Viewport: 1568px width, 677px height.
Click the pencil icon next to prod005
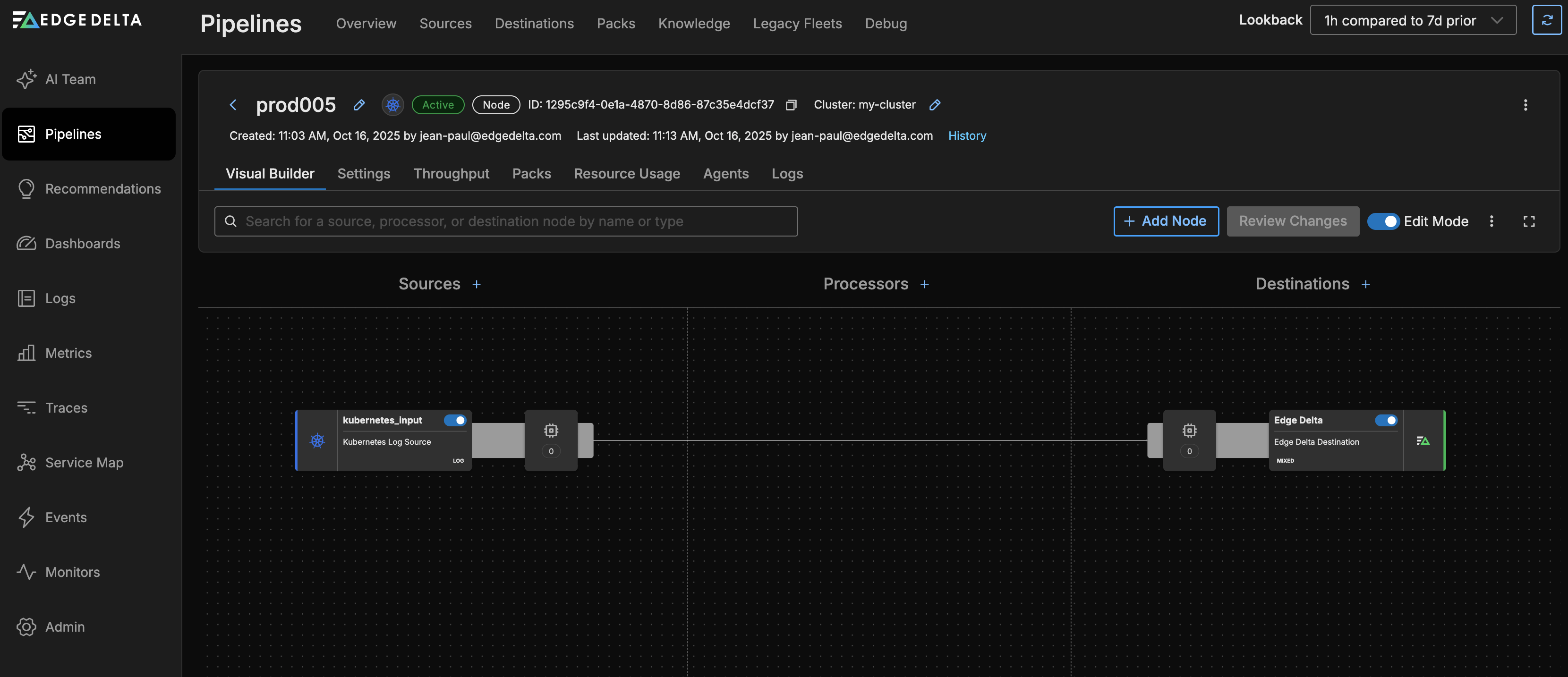(x=359, y=105)
